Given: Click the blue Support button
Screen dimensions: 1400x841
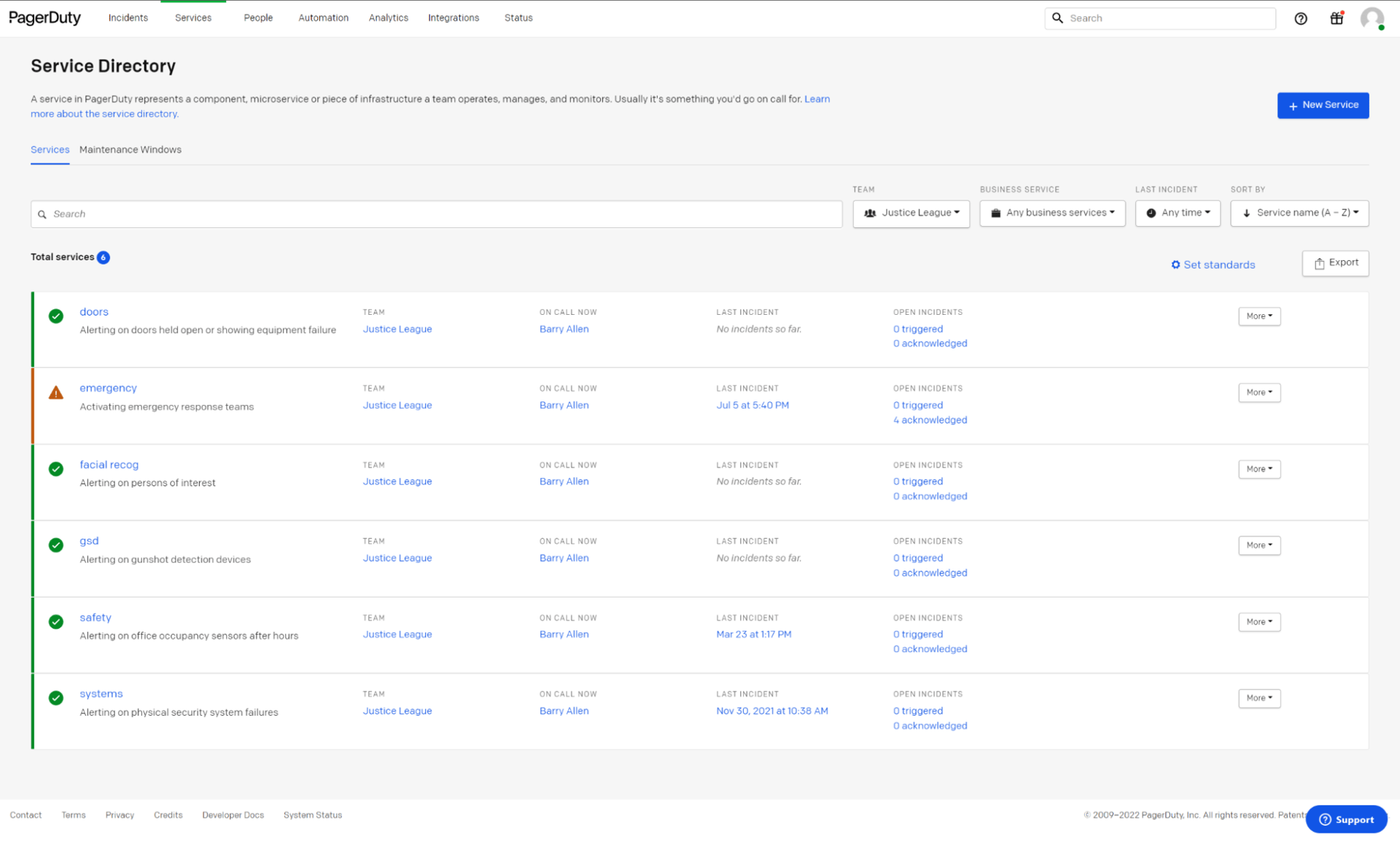Looking at the screenshot, I should (1346, 819).
